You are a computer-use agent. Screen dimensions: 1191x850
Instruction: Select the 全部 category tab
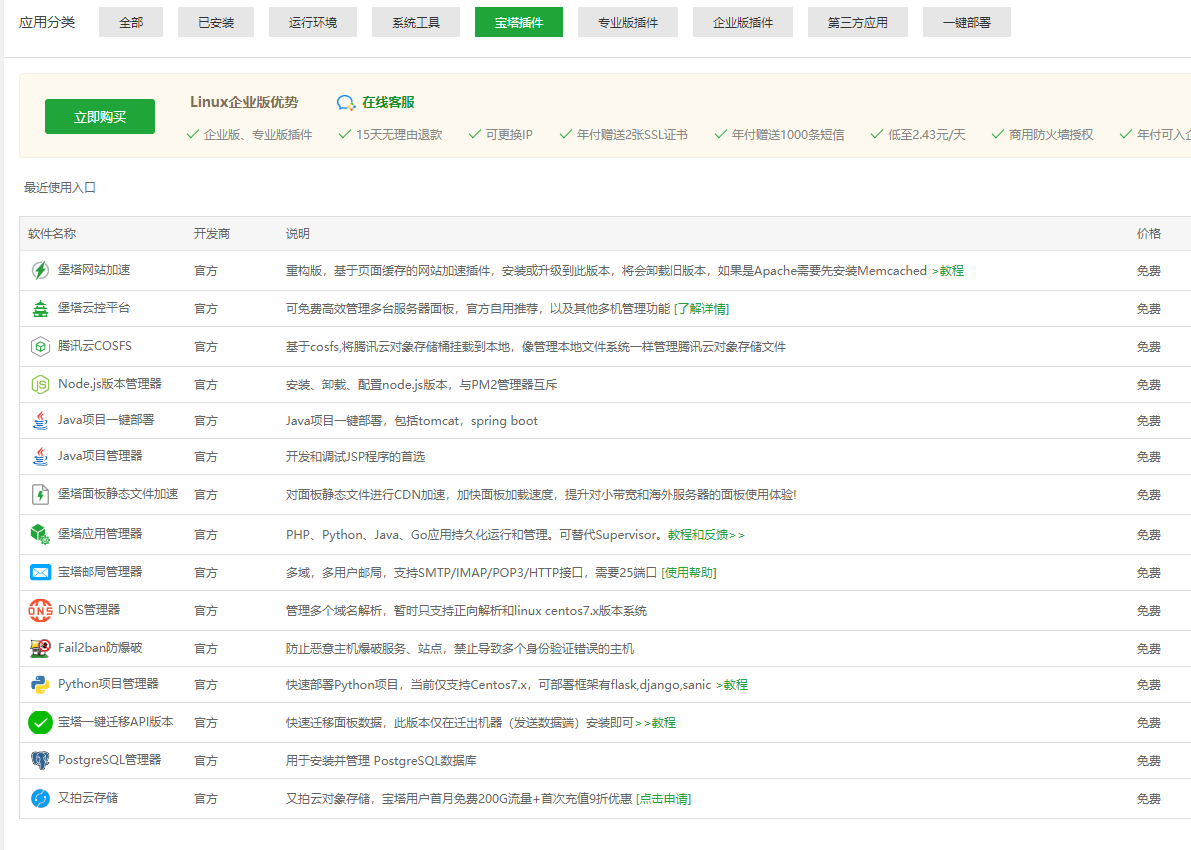click(131, 22)
